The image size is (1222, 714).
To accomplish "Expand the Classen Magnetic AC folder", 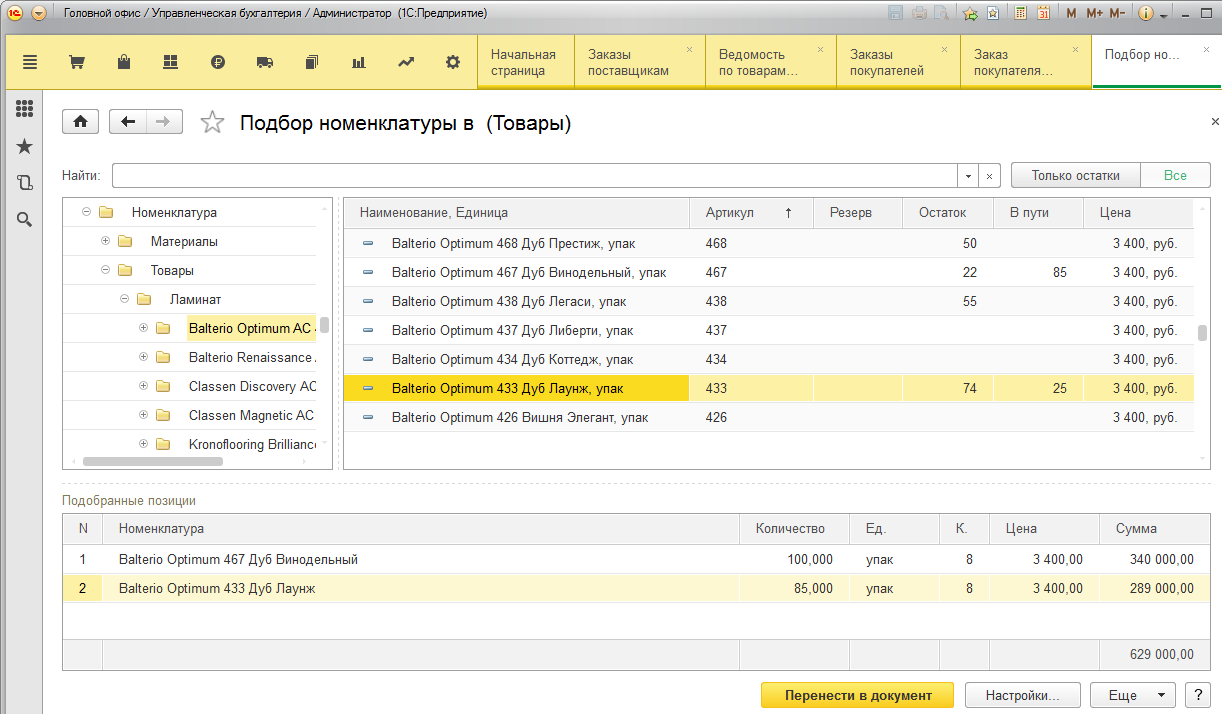I will [x=143, y=415].
